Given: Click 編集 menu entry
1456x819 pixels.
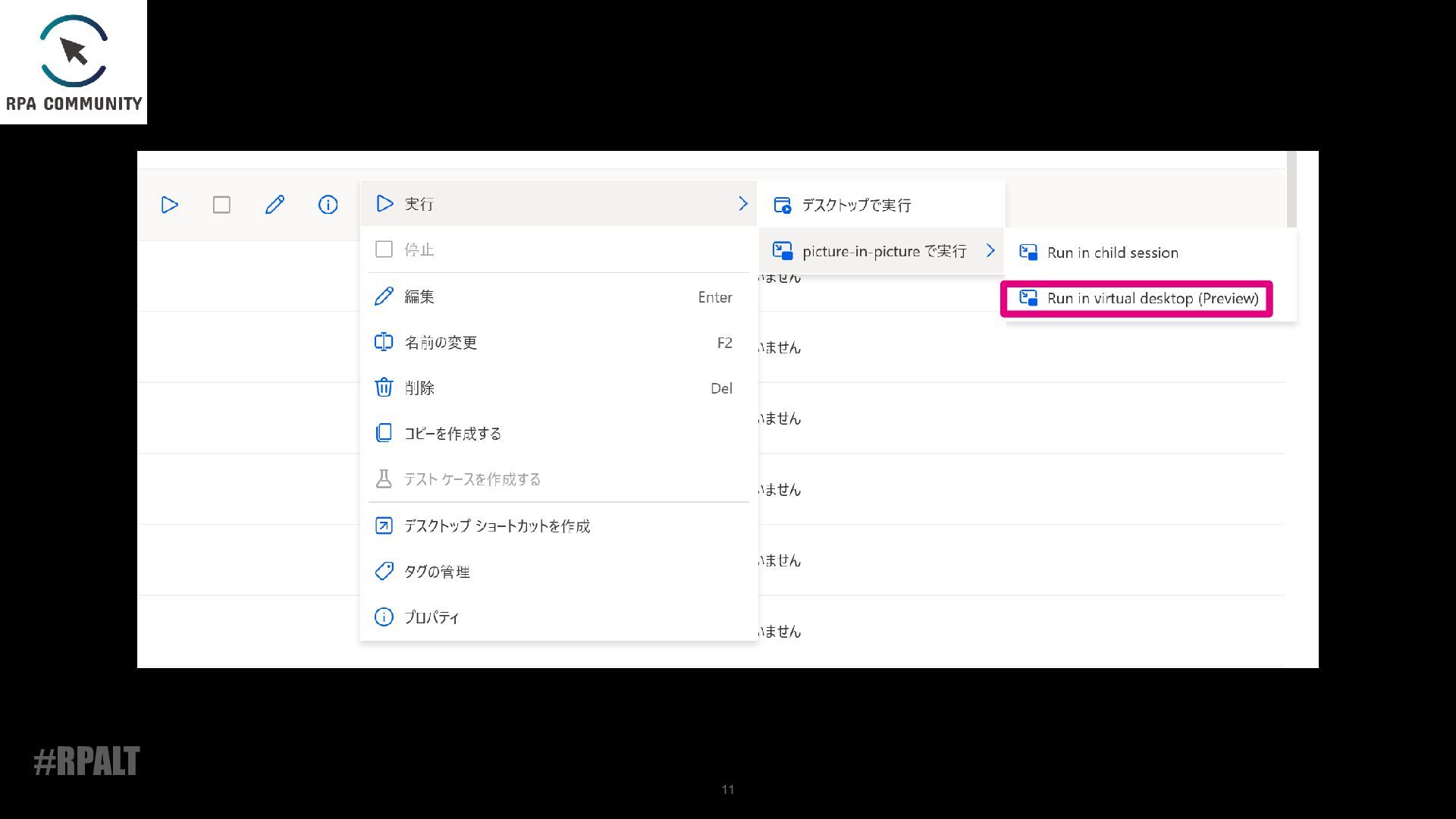Looking at the screenshot, I should 419,297.
